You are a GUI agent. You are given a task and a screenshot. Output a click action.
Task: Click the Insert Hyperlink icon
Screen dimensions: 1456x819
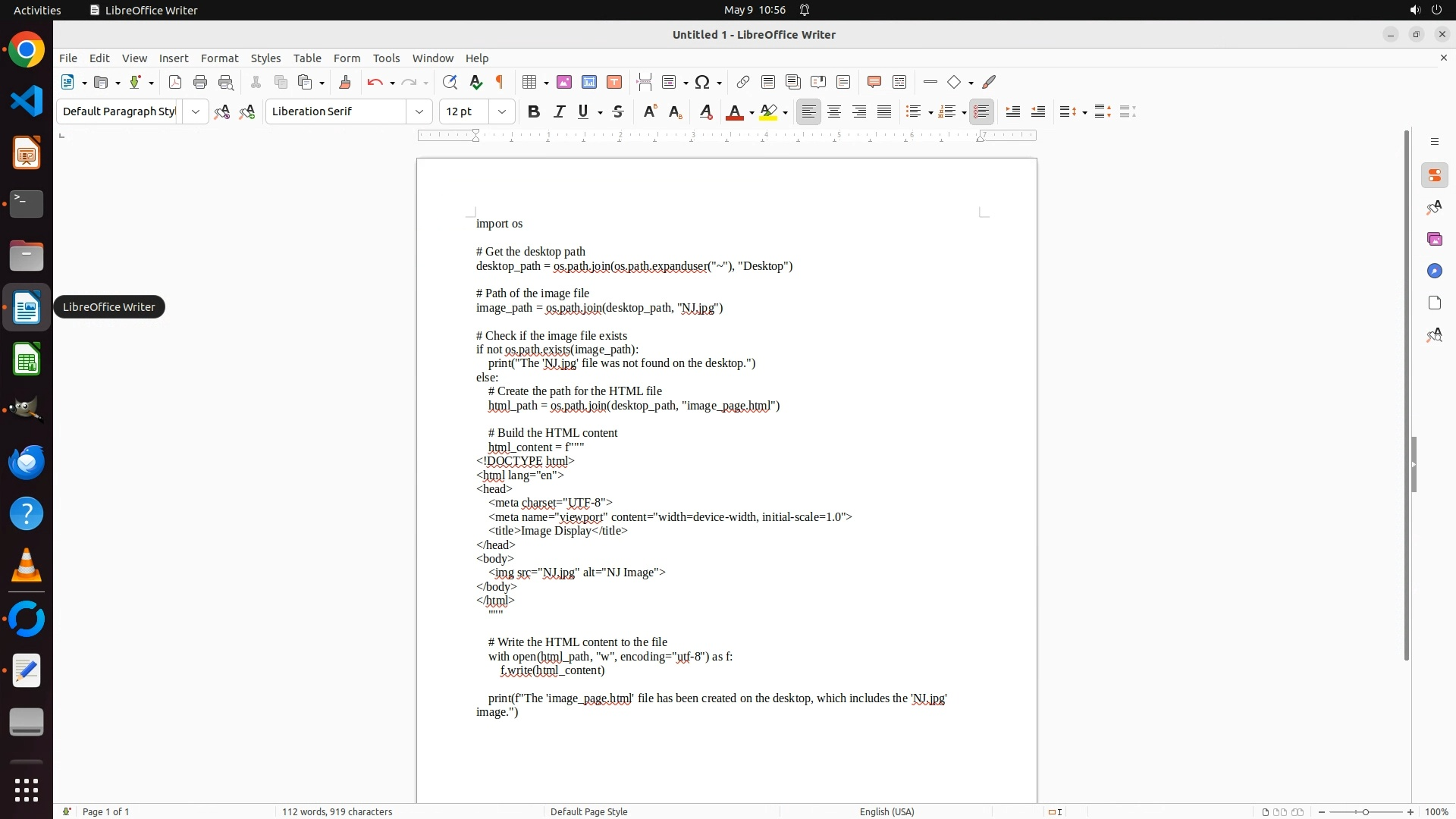743,83
